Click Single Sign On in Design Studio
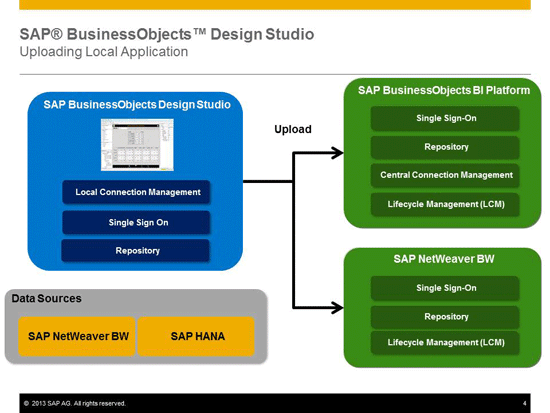550x413 pixels. click(x=136, y=222)
